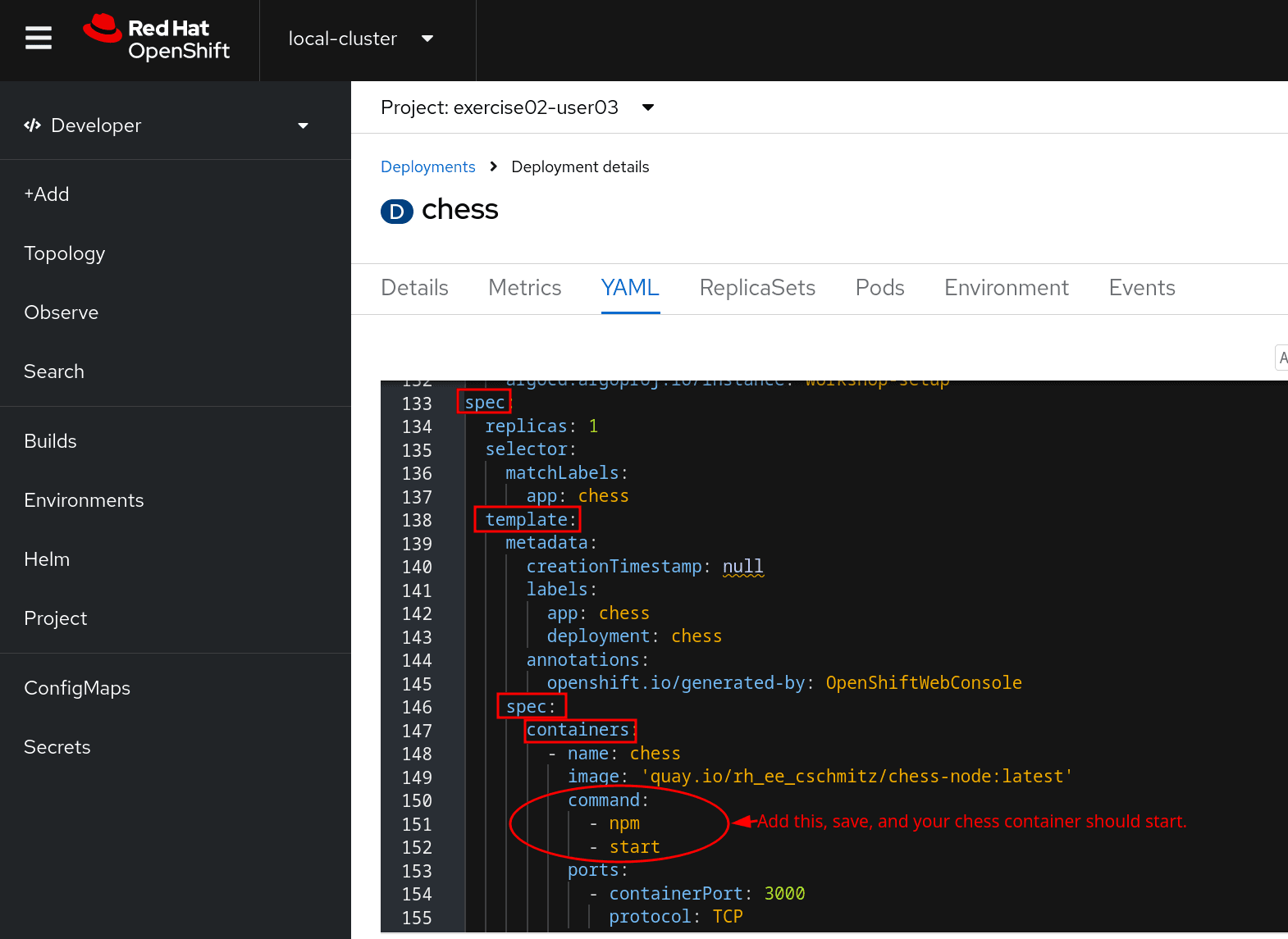This screenshot has width=1288, height=939.
Task: Open Builds in the sidebar
Action: click(51, 441)
